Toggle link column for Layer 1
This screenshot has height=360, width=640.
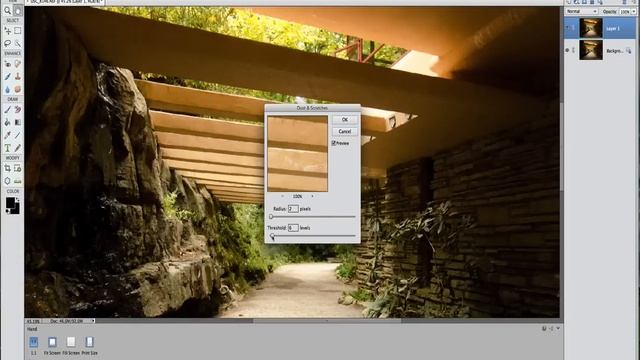[x=573, y=28]
